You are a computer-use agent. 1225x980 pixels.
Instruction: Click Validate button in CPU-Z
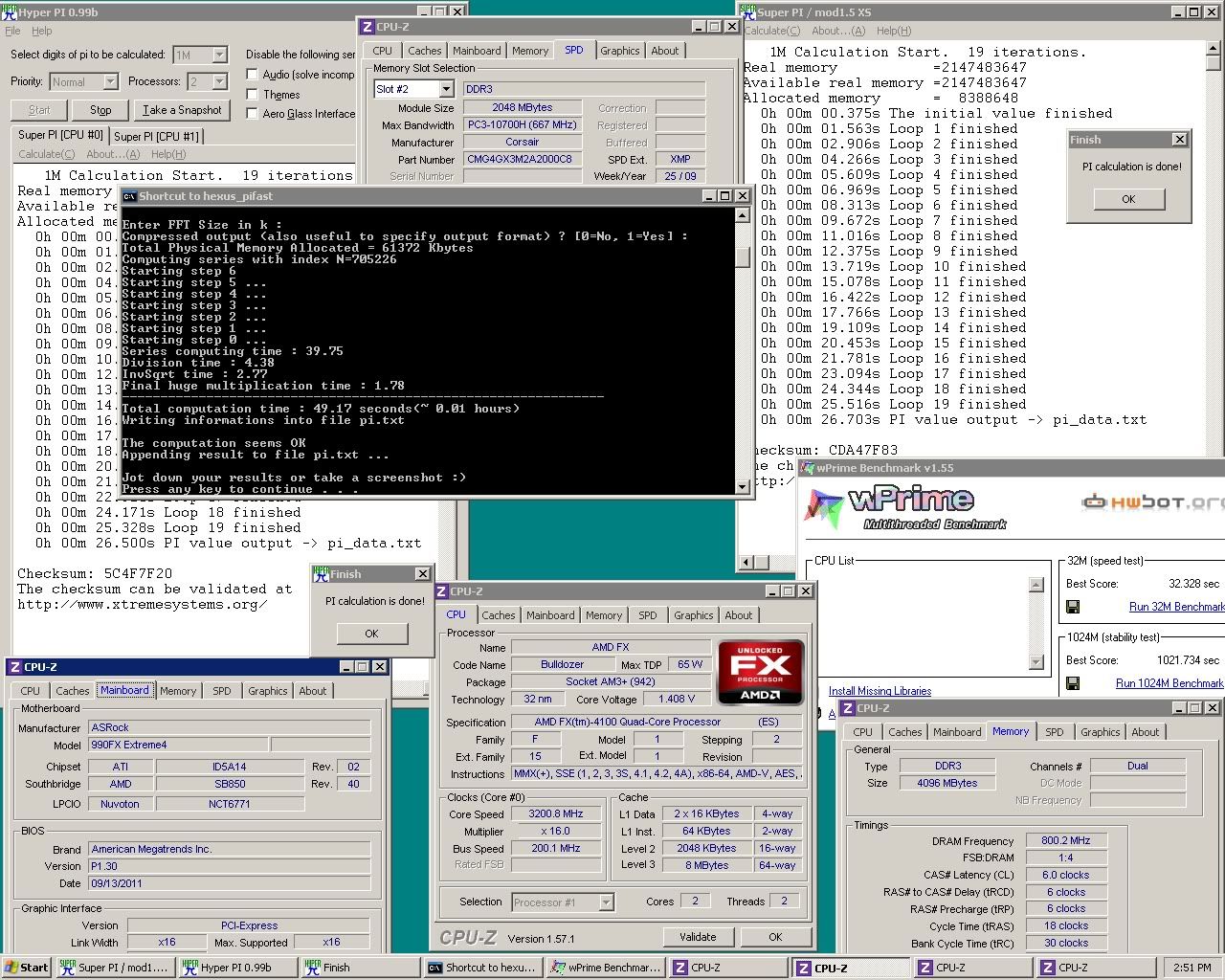pos(698,937)
